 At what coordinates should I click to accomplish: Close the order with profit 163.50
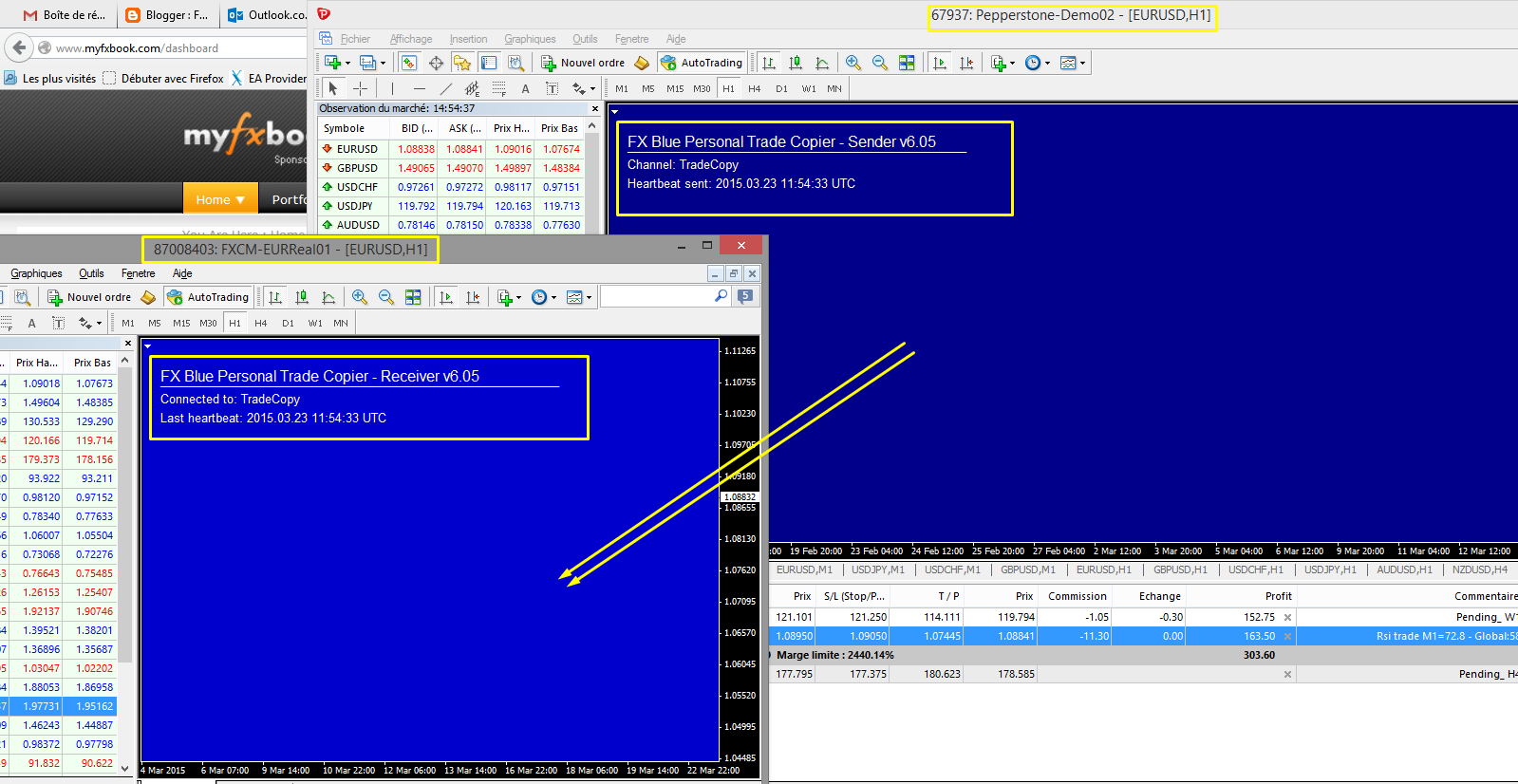pyautogui.click(x=1287, y=636)
